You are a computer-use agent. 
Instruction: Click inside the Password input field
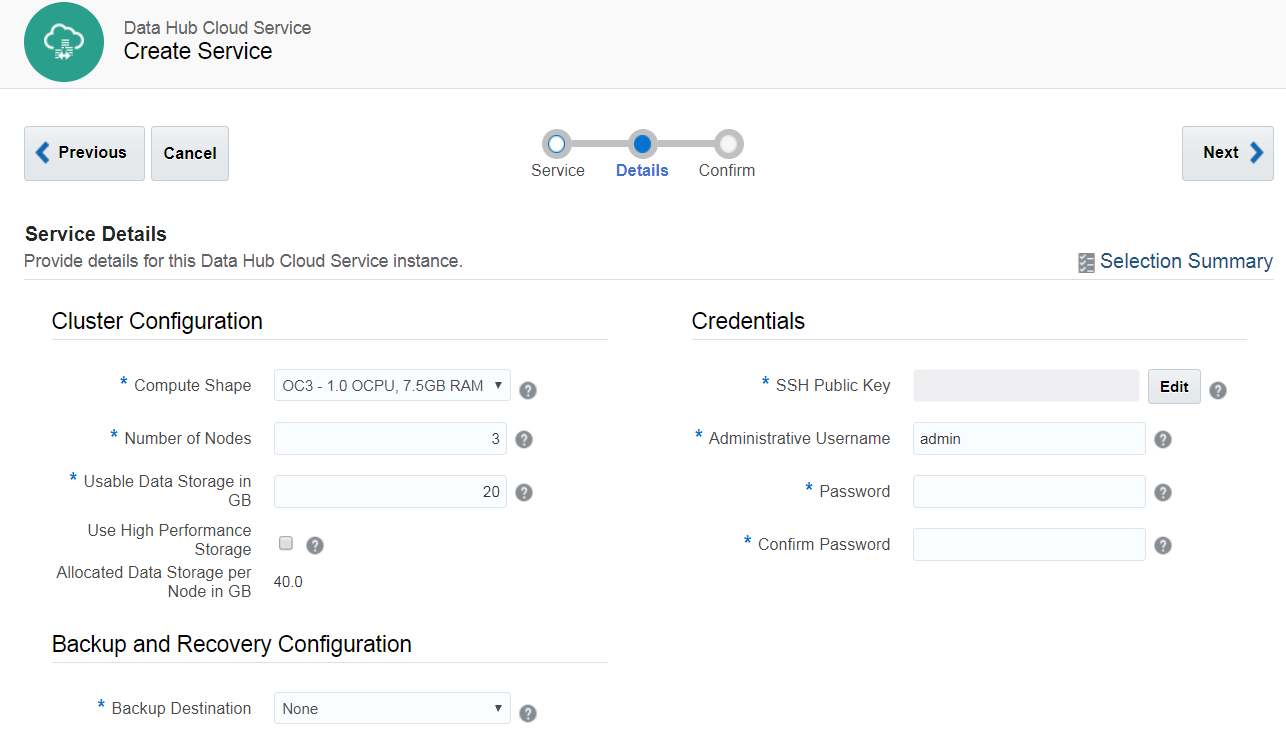1028,491
